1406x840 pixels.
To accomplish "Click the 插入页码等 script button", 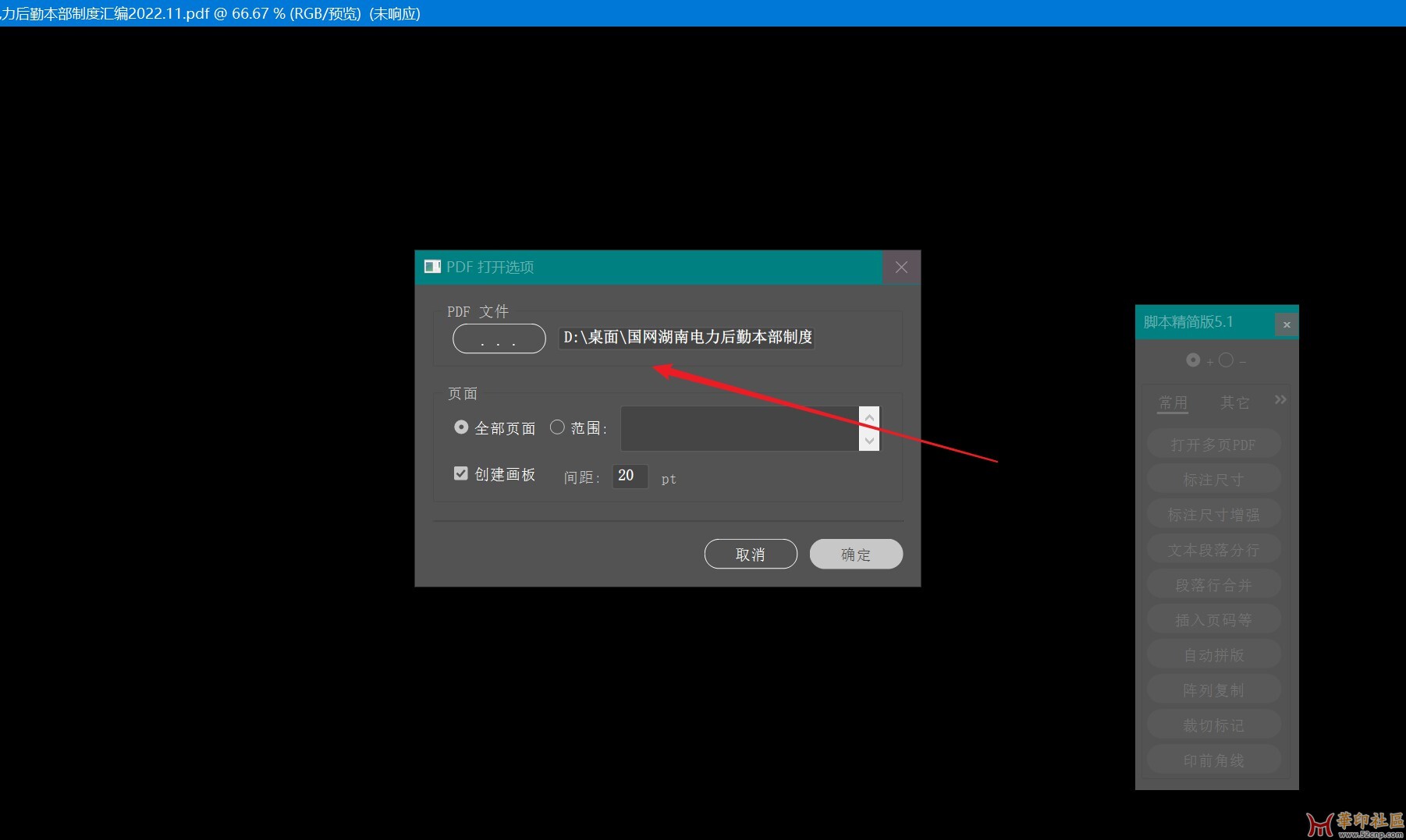I will (x=1213, y=620).
